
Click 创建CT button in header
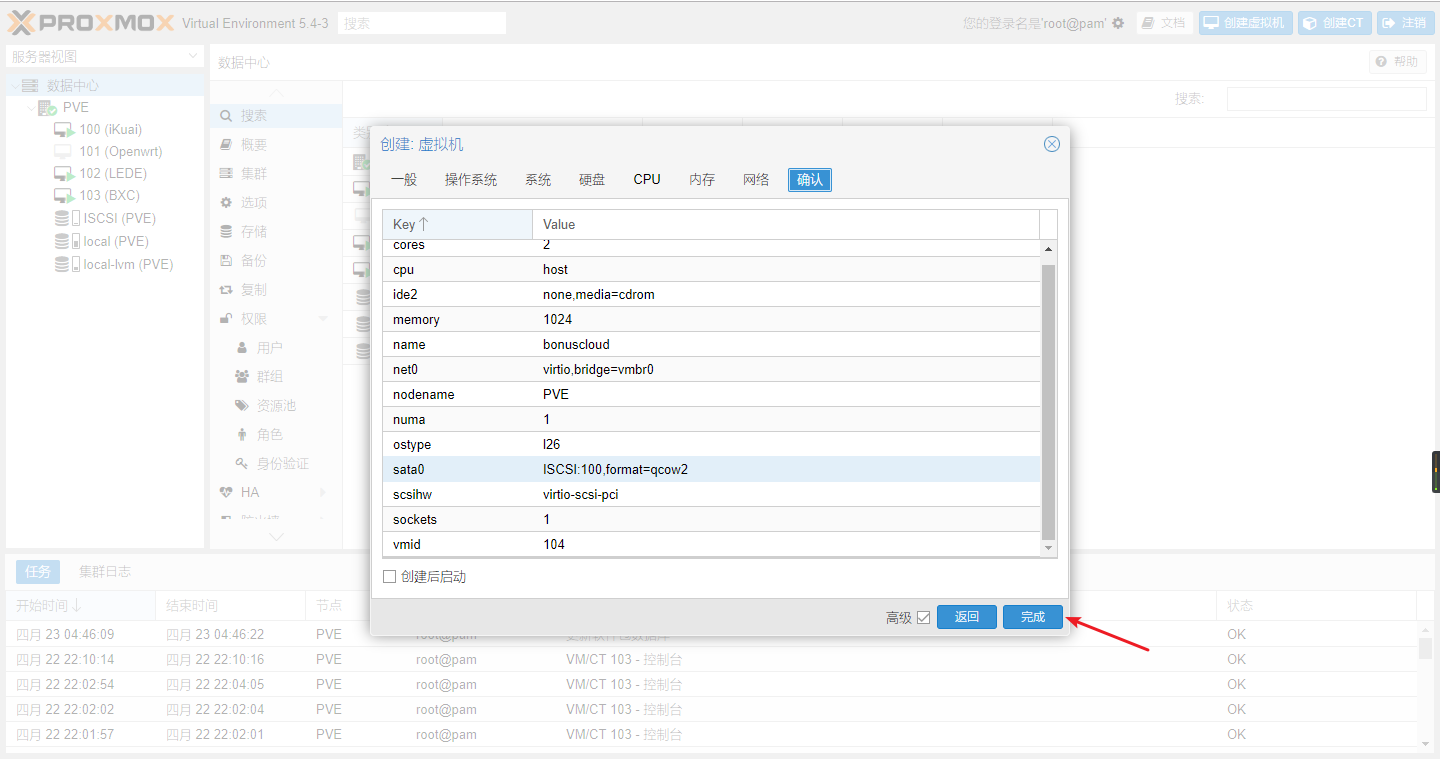point(1335,23)
